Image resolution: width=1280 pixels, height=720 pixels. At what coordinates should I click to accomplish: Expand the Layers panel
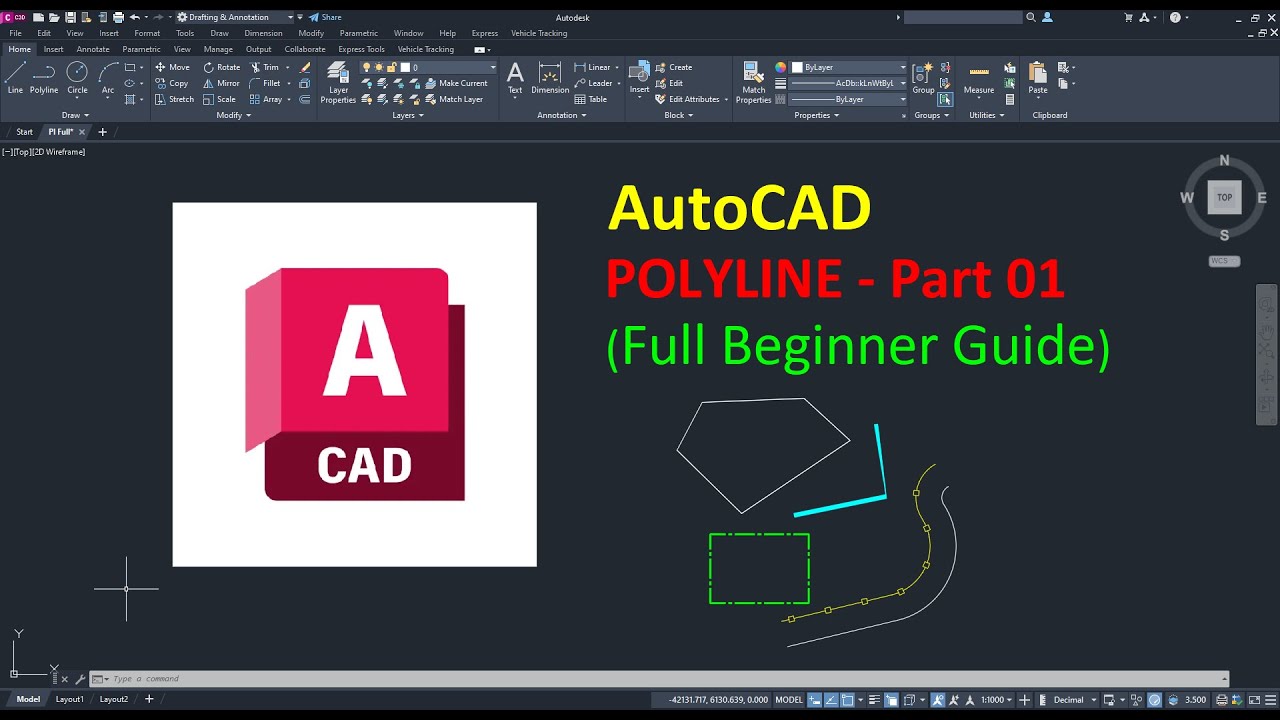[x=408, y=115]
